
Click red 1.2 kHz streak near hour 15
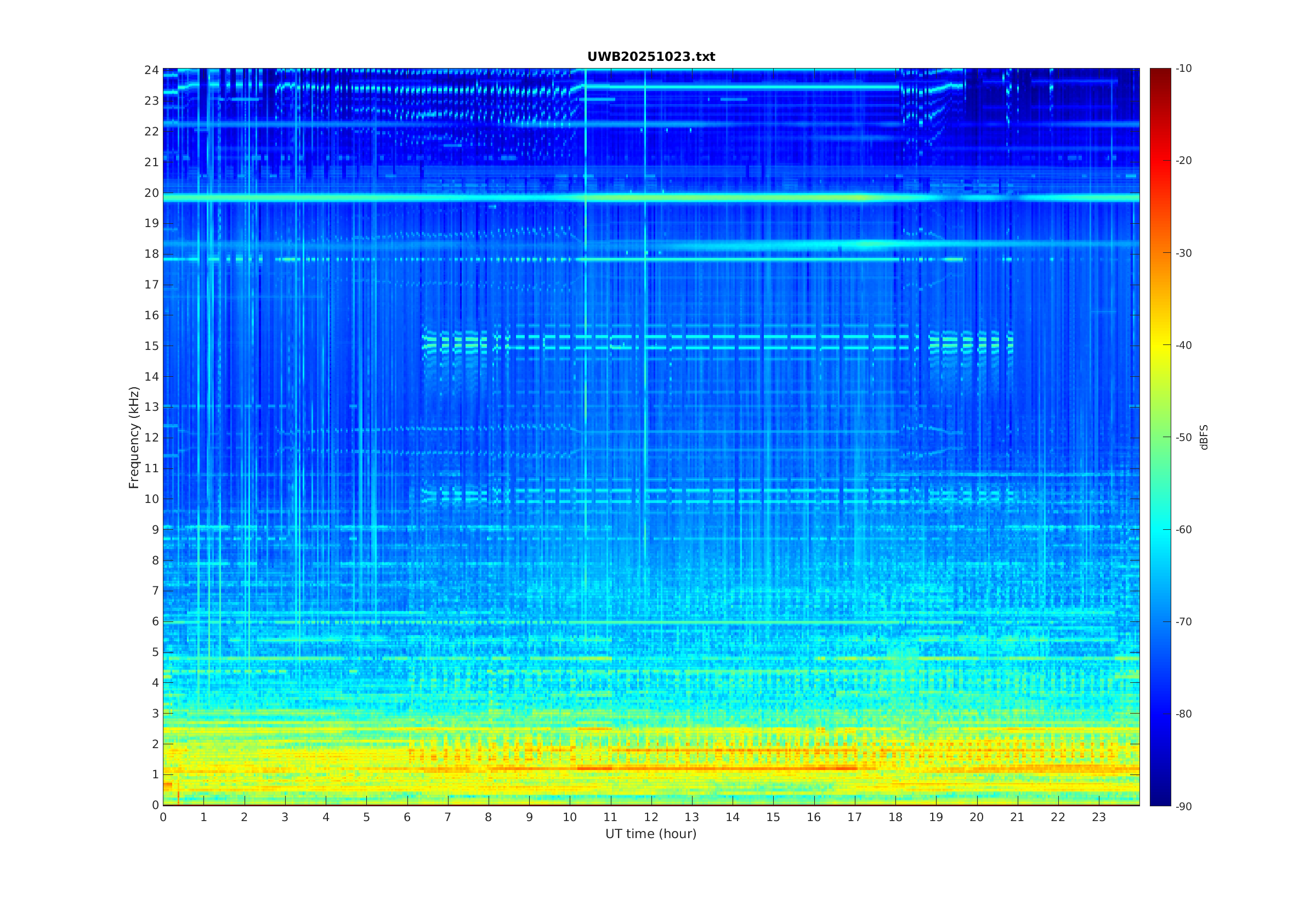click(x=773, y=768)
